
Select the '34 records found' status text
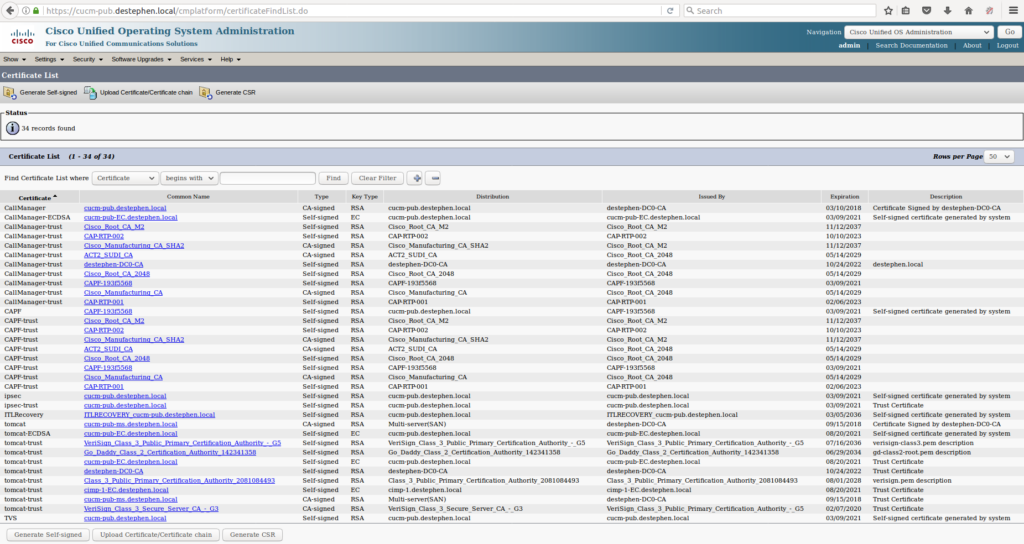click(48, 129)
